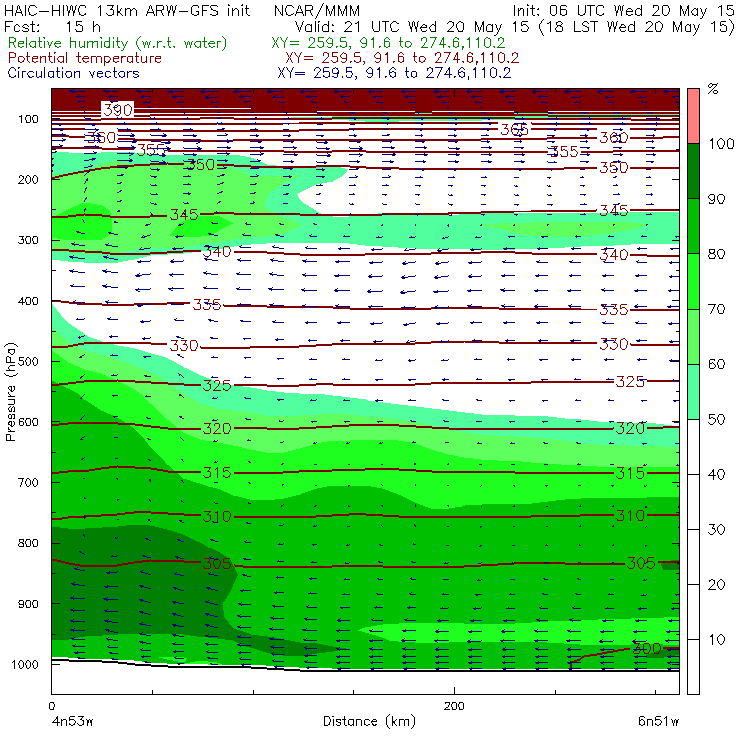This screenshot has height=740, width=740.
Task: Click the "1000" pressure axis tick label
Action: click(25, 664)
